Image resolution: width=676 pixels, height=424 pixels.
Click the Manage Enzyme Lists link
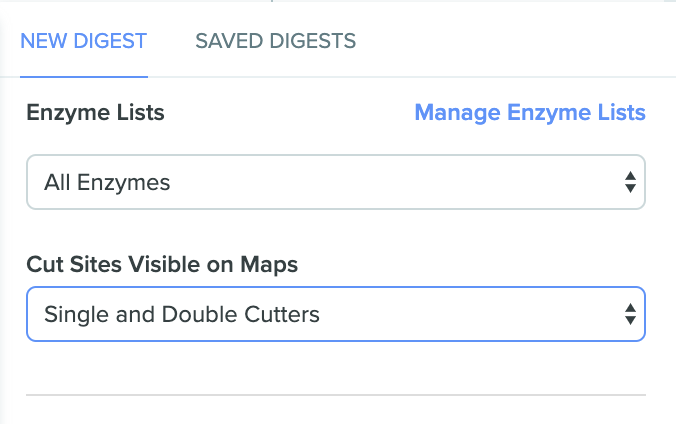click(x=530, y=112)
